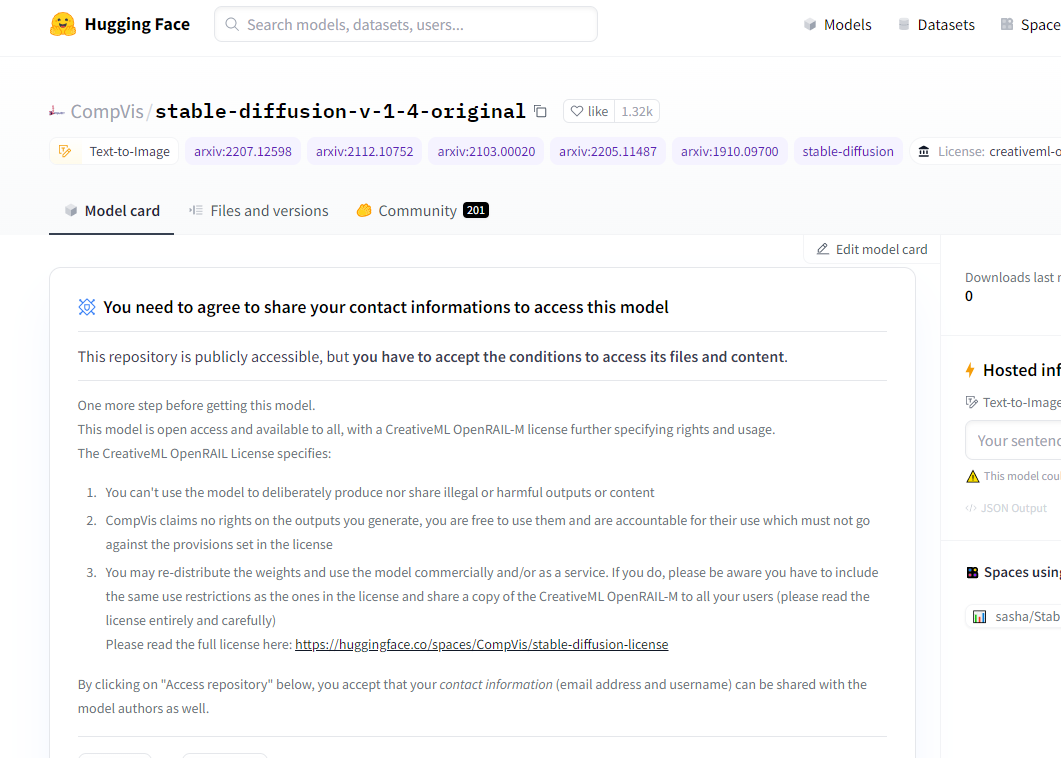Screen dimensions: 1061x758
Task: Click the pencil icon for Edit model card
Action: (822, 249)
